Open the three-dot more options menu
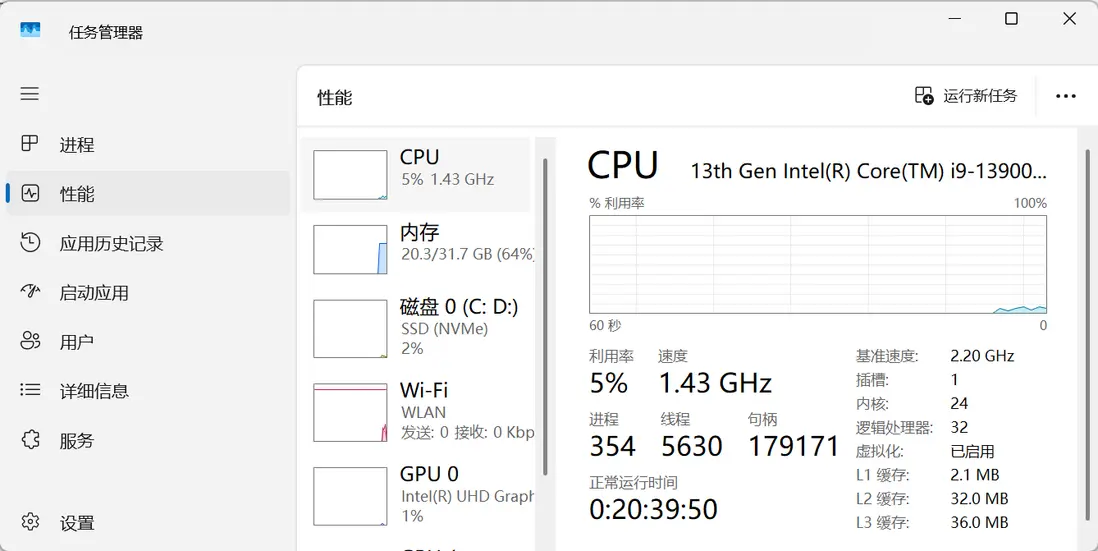This screenshot has height=551, width=1098. pyautogui.click(x=1066, y=96)
